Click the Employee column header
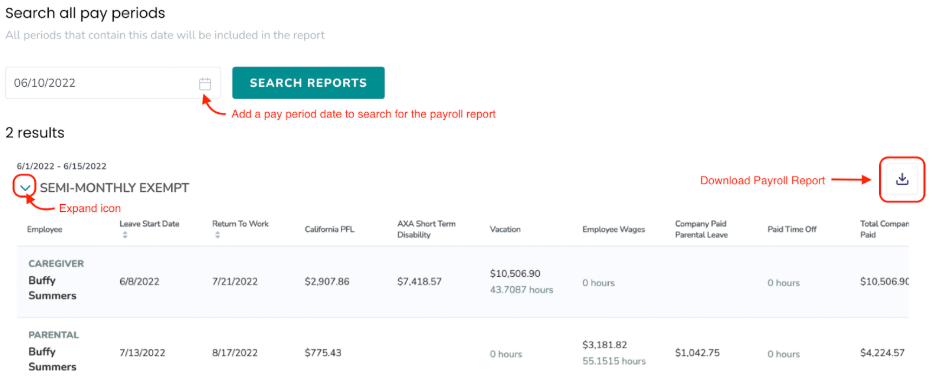 tap(44, 229)
